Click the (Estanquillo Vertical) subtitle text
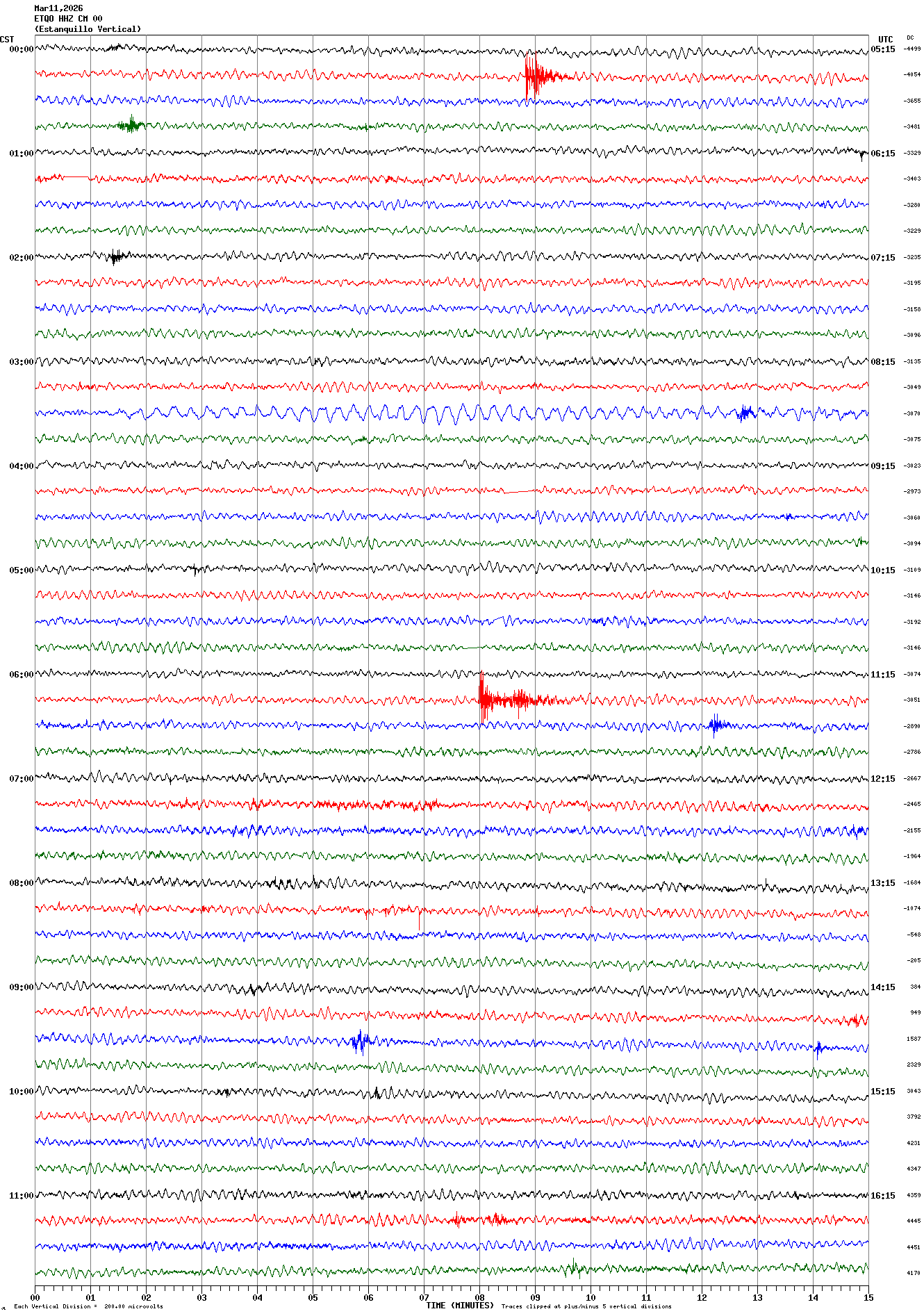Screen dimensions: 924x1316 [88, 29]
